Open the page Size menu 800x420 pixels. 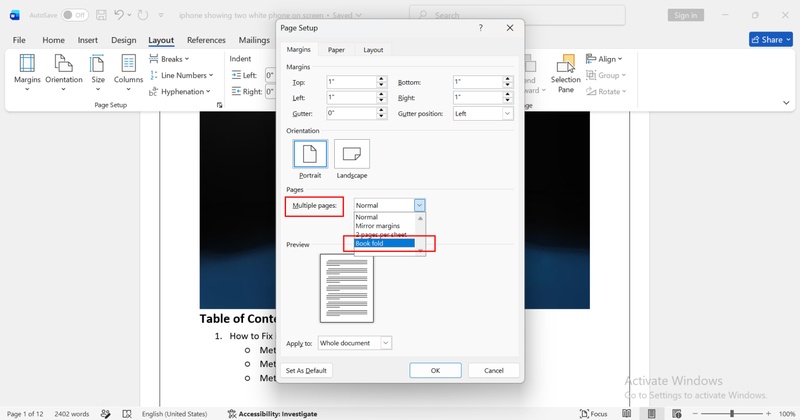click(x=98, y=72)
